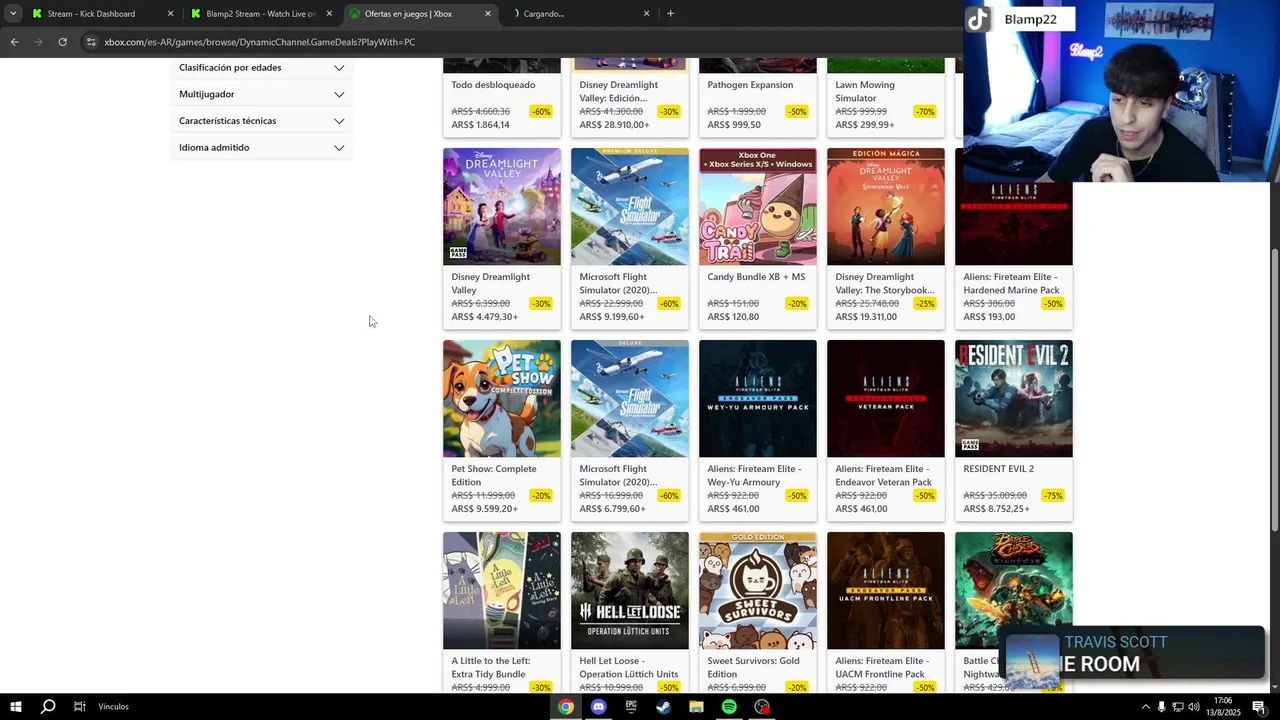This screenshot has width=1280, height=720.
Task: Open Candy Trail bundle cover image
Action: click(x=758, y=207)
